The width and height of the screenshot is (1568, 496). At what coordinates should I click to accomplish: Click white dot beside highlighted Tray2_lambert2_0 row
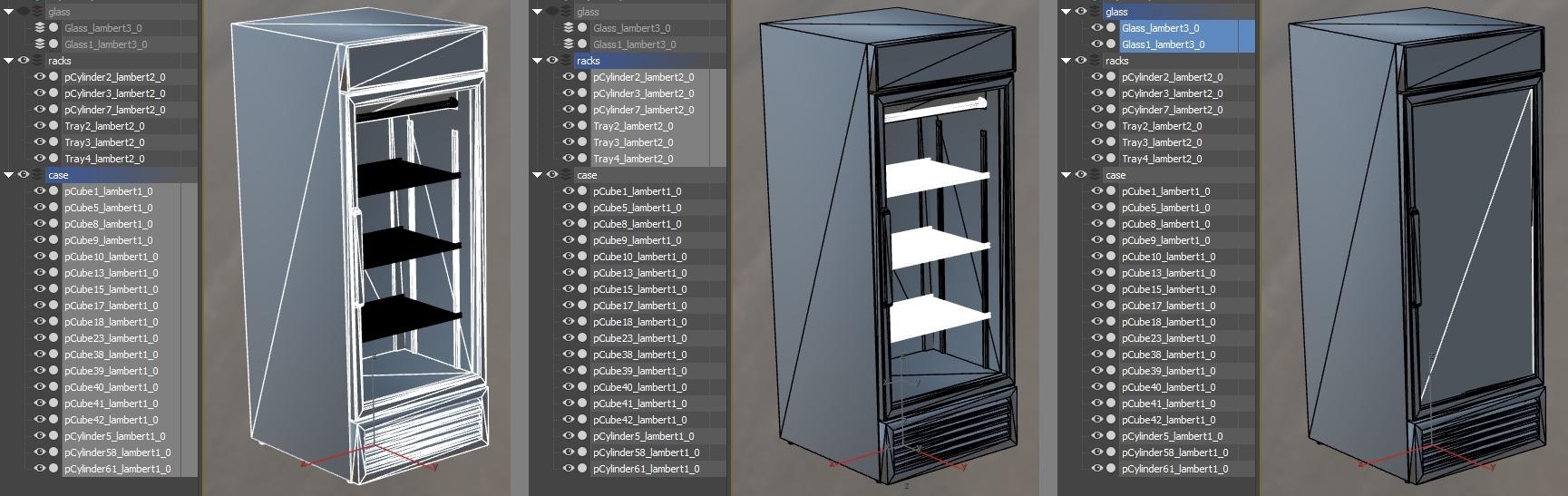(582, 126)
